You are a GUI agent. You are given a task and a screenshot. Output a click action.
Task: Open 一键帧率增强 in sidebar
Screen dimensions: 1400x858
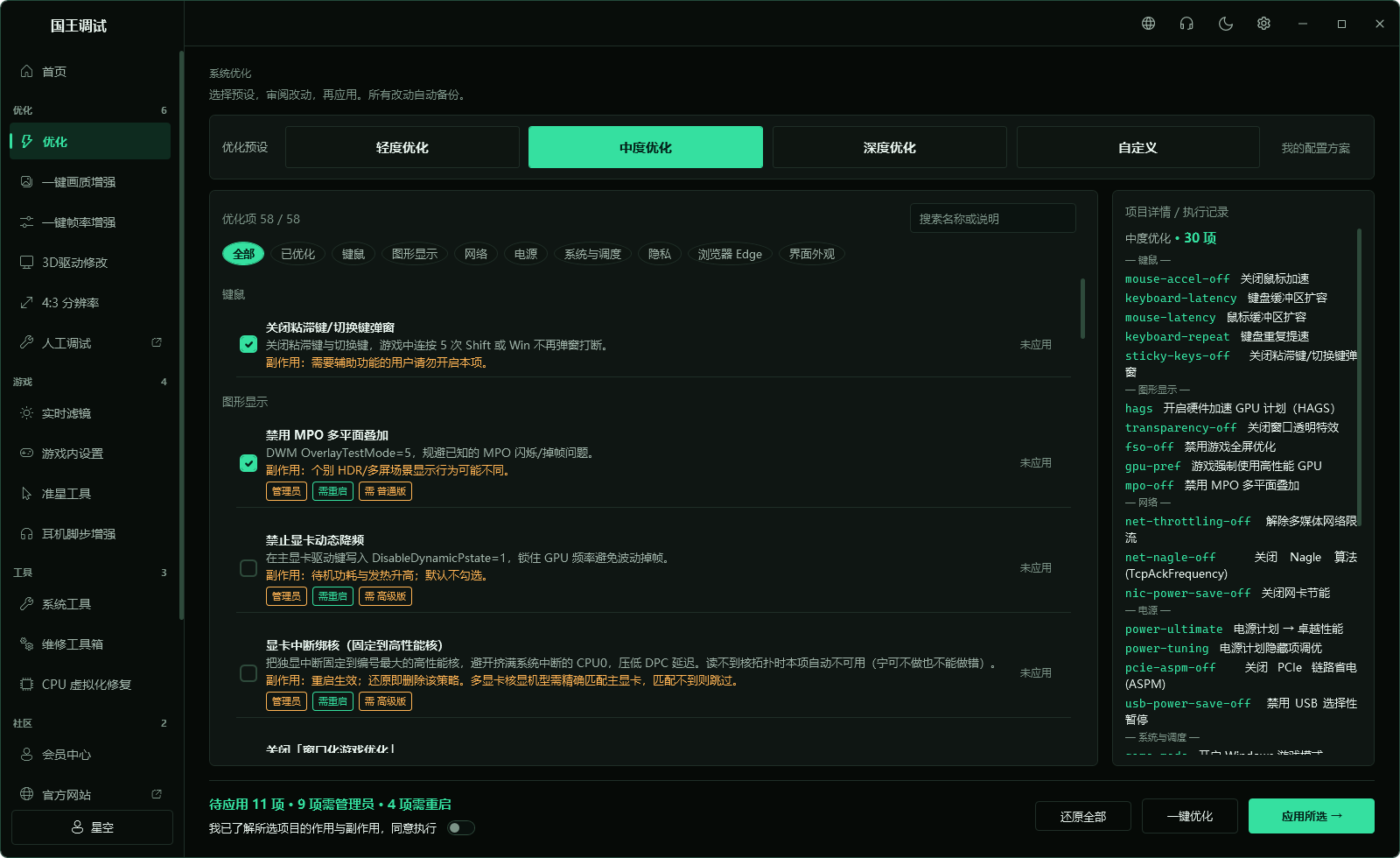click(90, 222)
